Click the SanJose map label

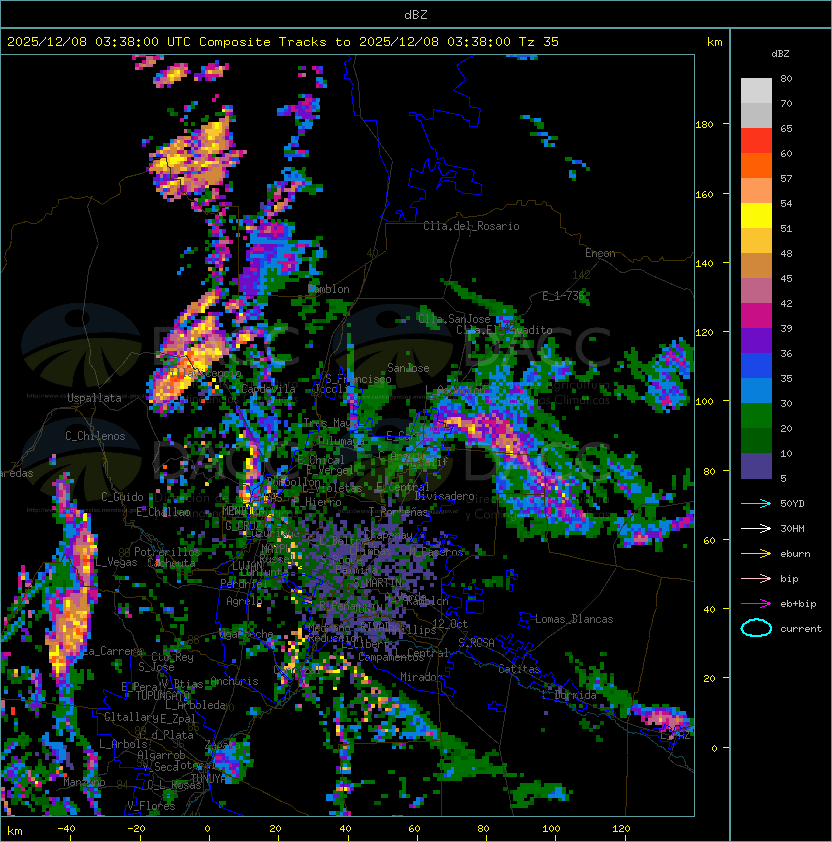pos(408,368)
